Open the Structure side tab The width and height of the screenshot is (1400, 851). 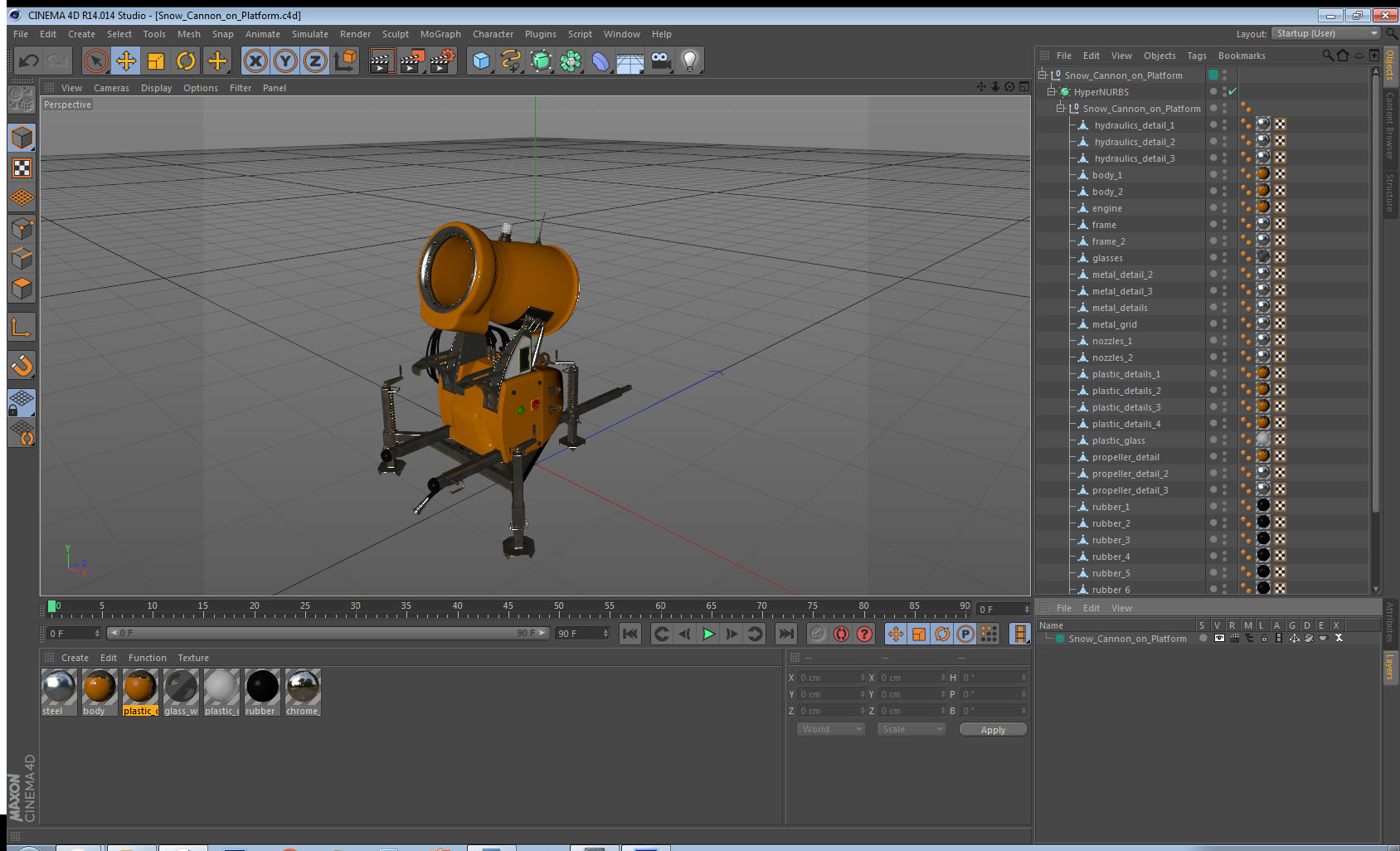pyautogui.click(x=1390, y=192)
